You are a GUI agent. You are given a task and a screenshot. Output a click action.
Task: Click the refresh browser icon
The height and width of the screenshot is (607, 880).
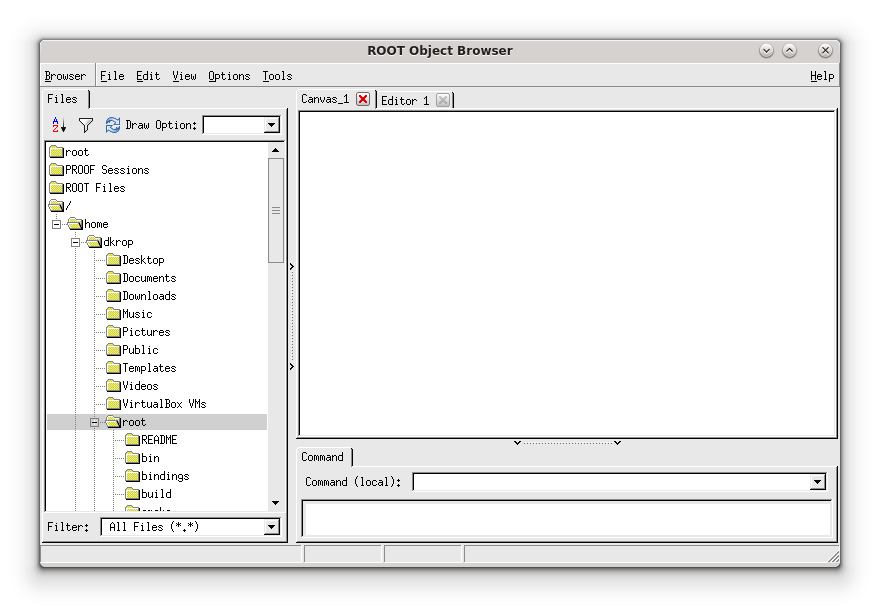point(112,125)
